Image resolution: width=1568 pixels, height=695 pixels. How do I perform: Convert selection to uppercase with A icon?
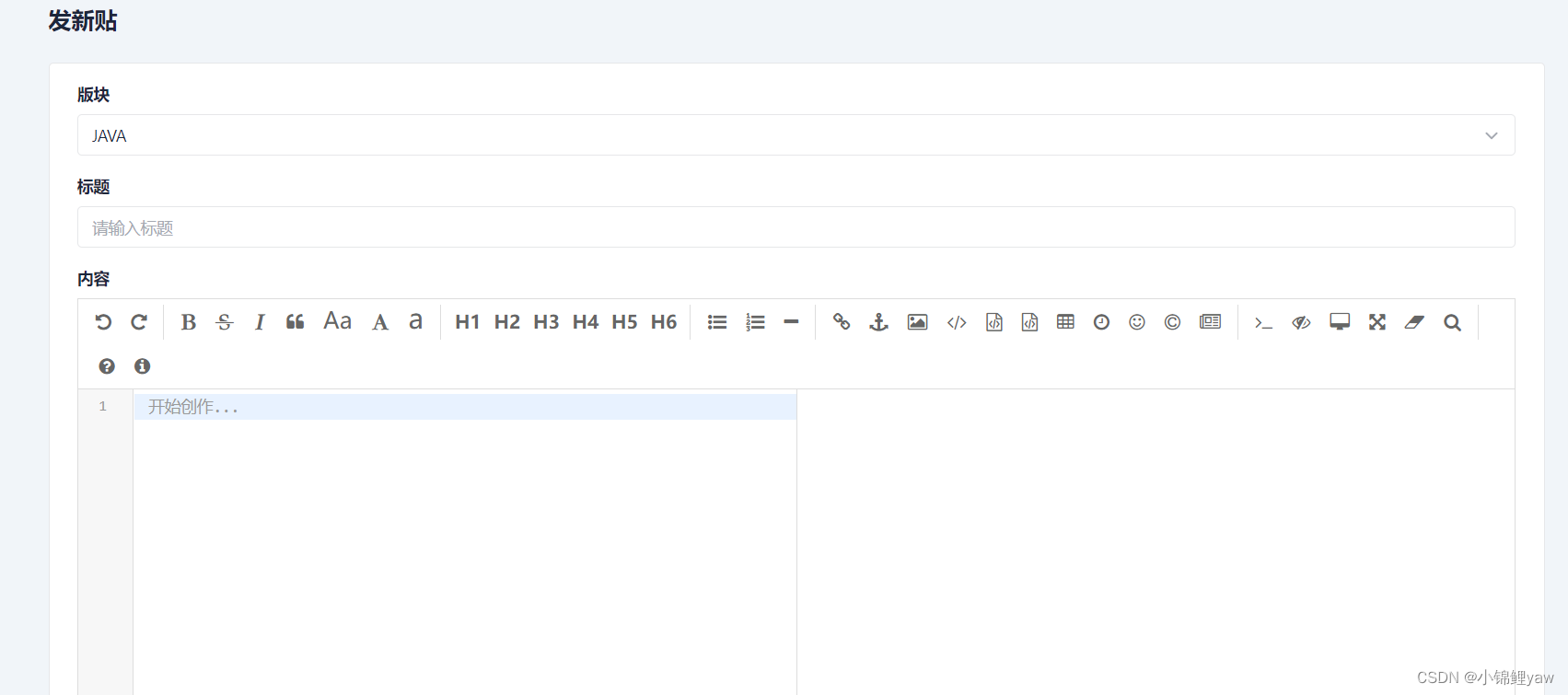tap(380, 322)
